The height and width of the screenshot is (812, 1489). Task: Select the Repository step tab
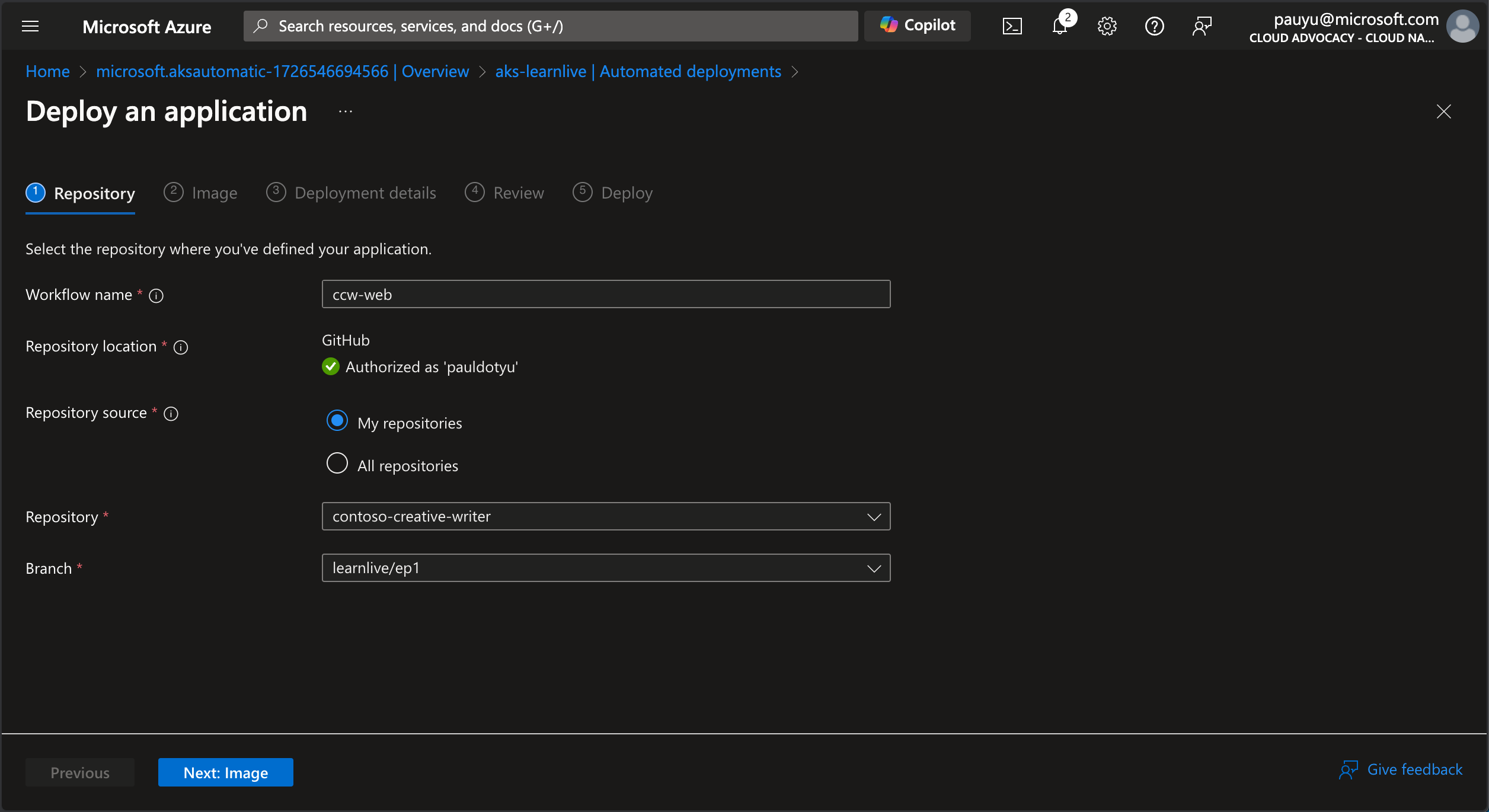point(81,193)
